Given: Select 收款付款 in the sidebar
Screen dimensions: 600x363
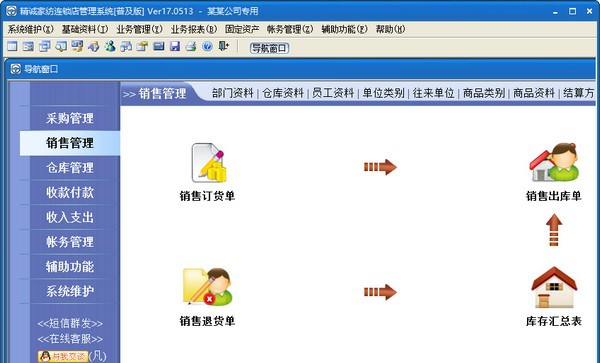Looking at the screenshot, I should tap(70, 192).
